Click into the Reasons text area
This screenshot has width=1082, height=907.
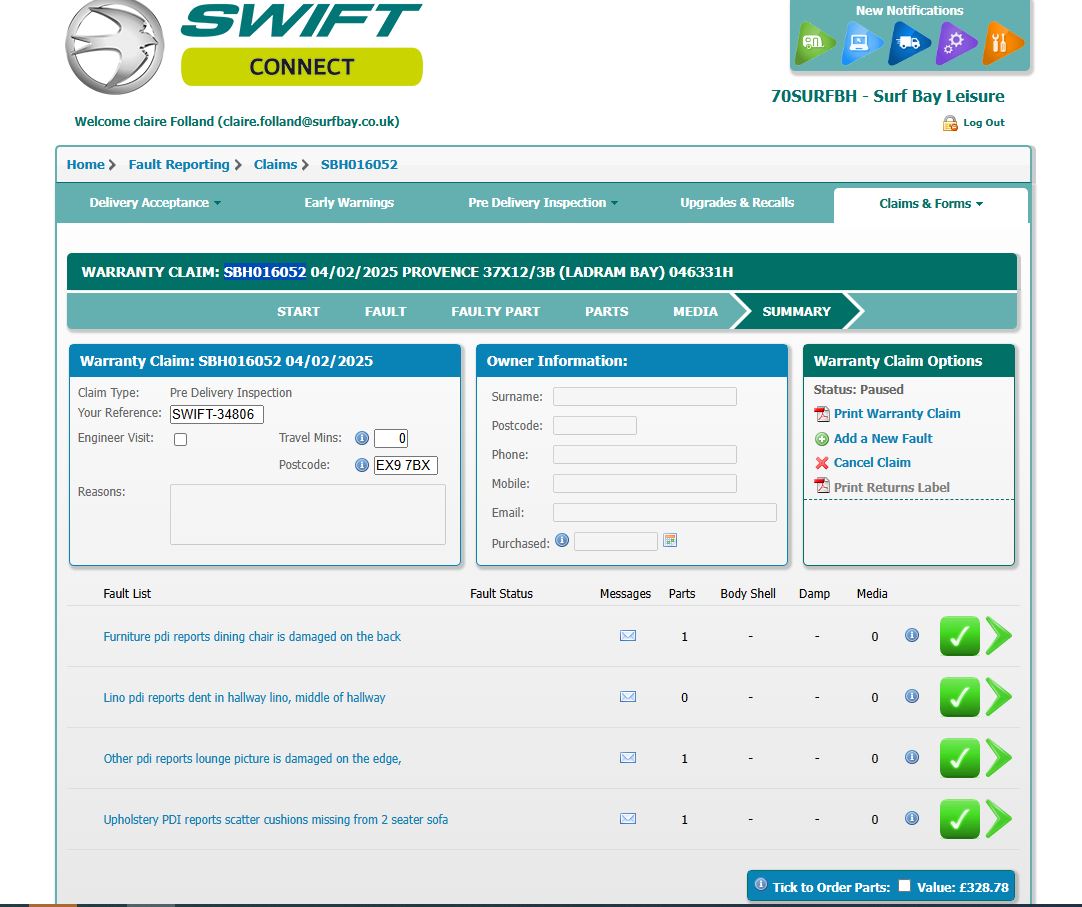tap(307, 515)
